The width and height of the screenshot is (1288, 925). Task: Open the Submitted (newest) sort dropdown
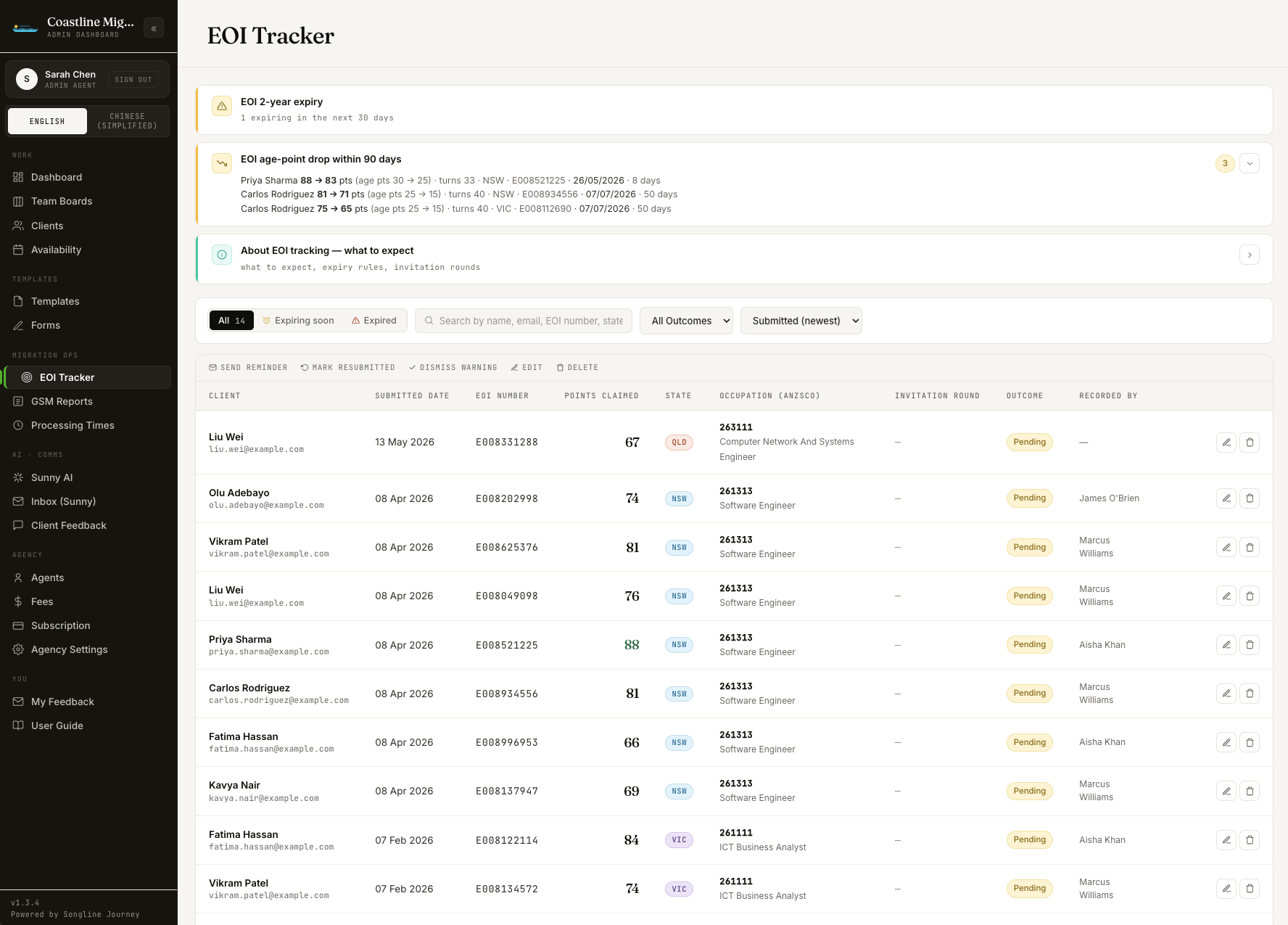pos(801,321)
